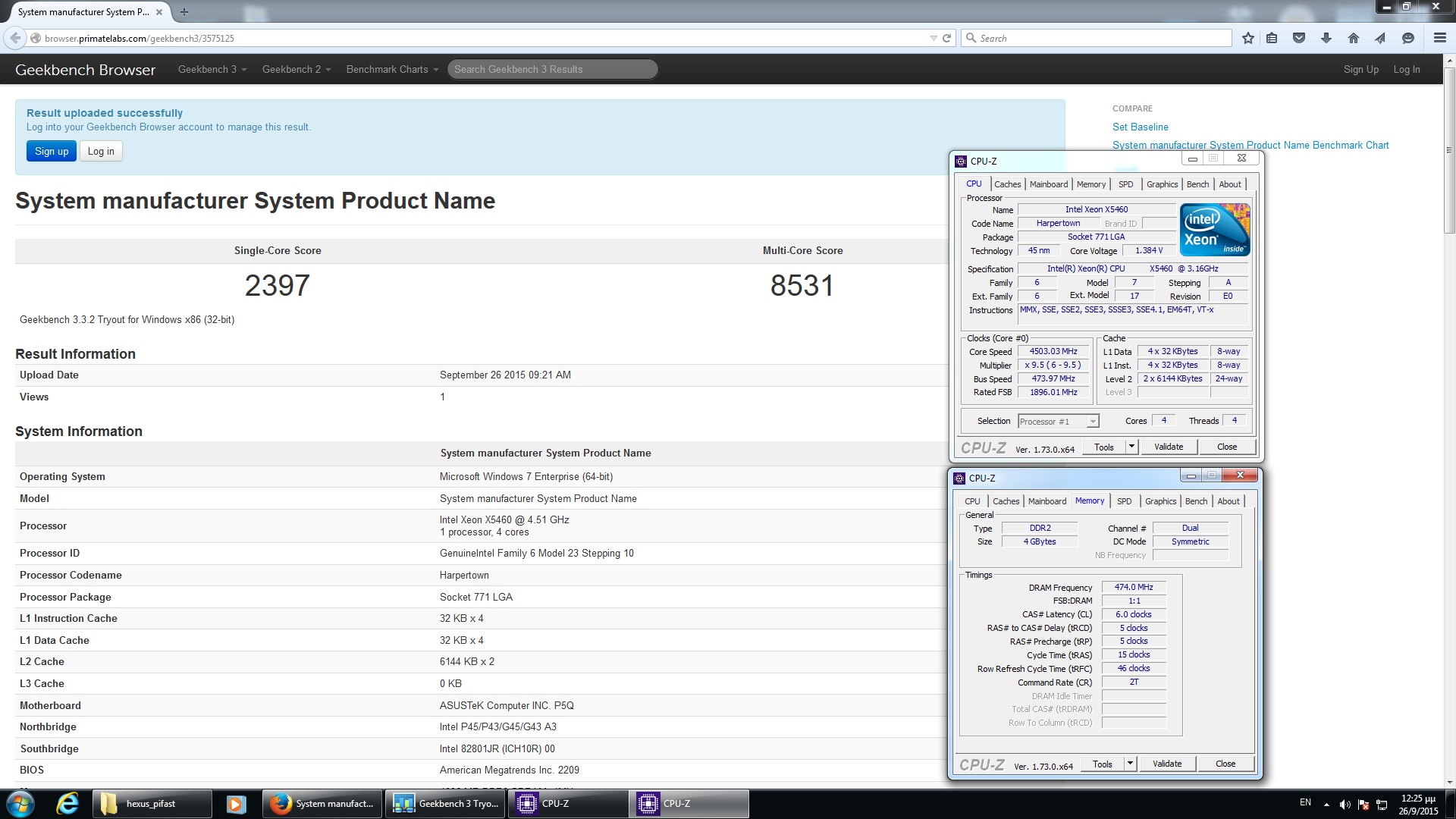1456x819 pixels.
Task: Open Mainboard tab in upper CPU-Z
Action: tap(1049, 184)
